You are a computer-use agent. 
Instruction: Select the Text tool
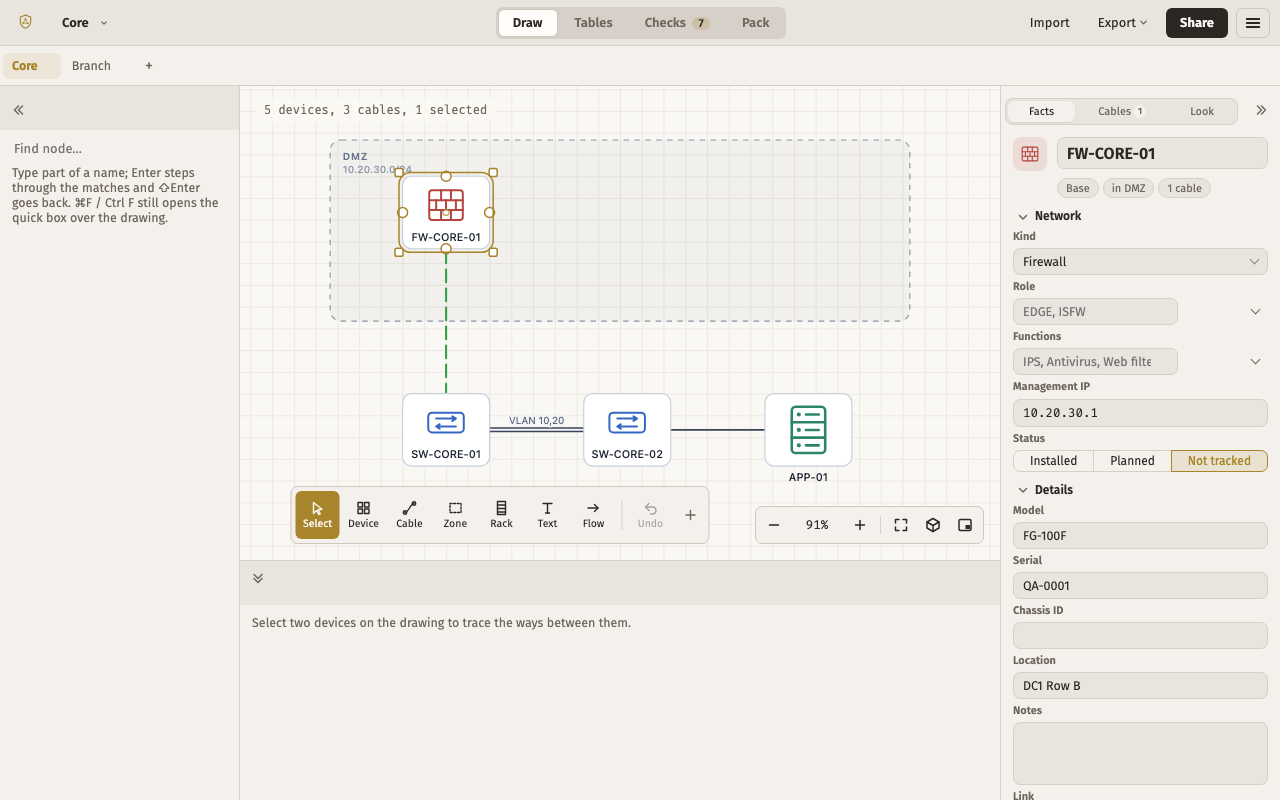point(547,515)
